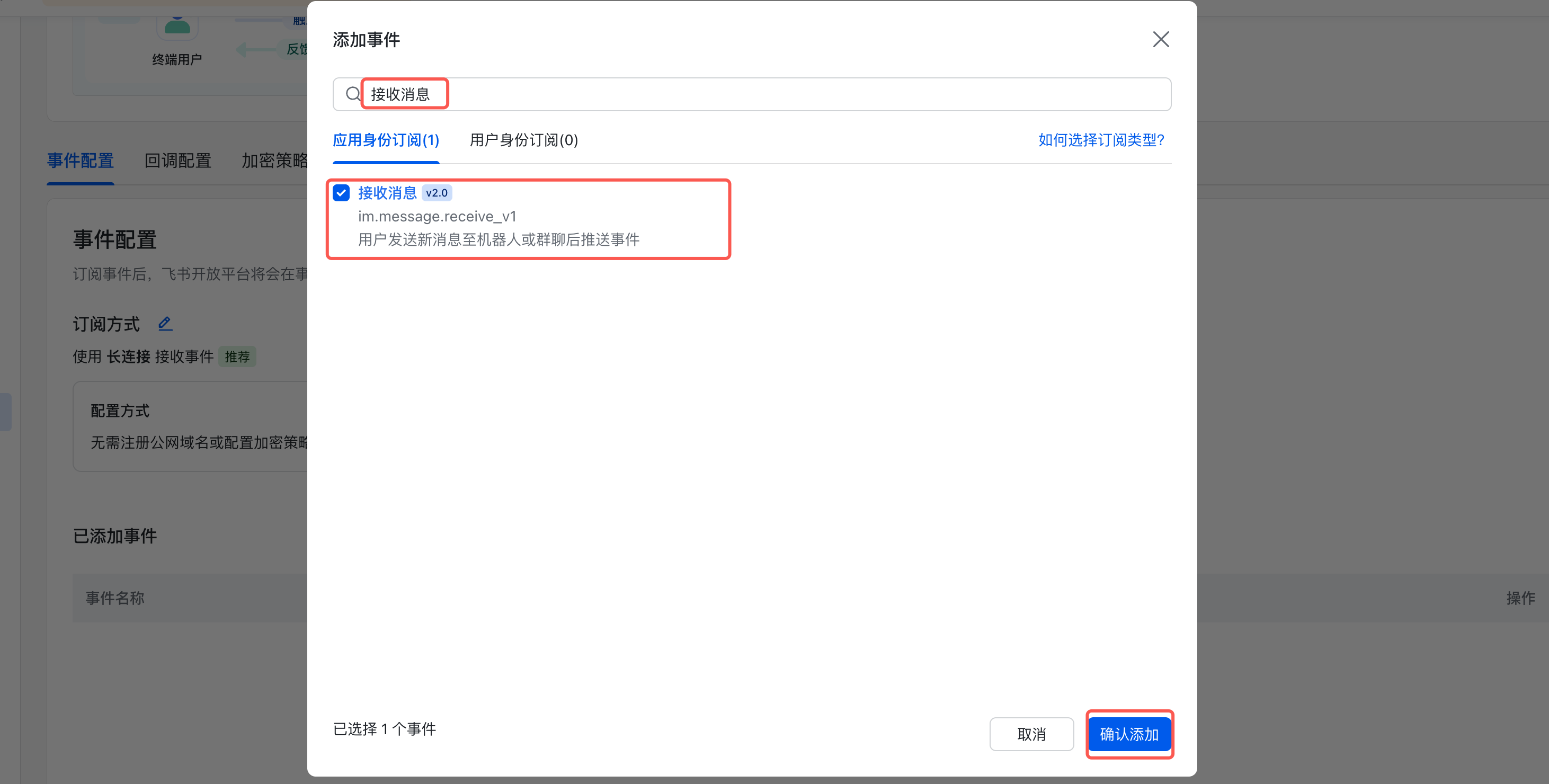The image size is (1549, 784).
Task: Click the 终端用户 avatar icon
Action: point(177,26)
